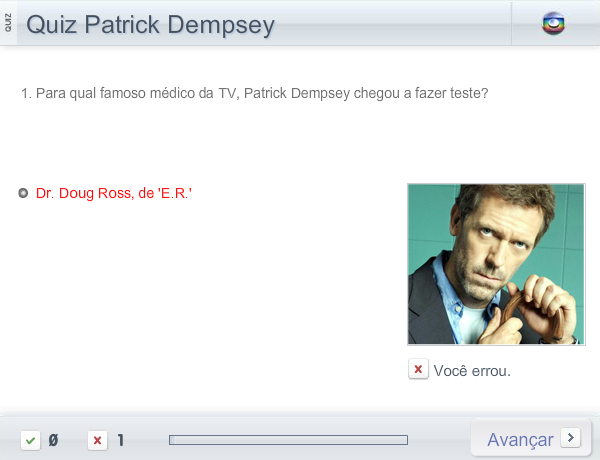
Task: Click the Quiz Patrick Dempsey title
Action: click(150, 25)
